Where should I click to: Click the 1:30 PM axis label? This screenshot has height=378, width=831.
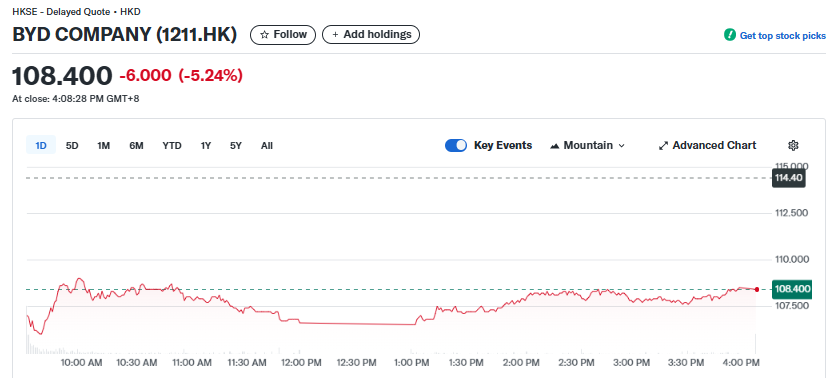click(465, 363)
